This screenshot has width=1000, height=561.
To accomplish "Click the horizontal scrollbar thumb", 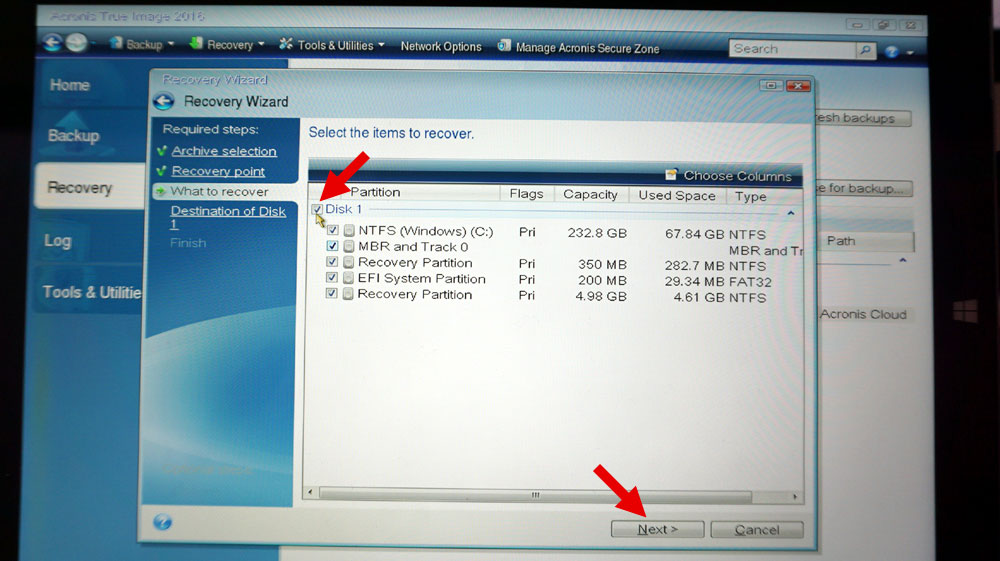I will tap(535, 495).
